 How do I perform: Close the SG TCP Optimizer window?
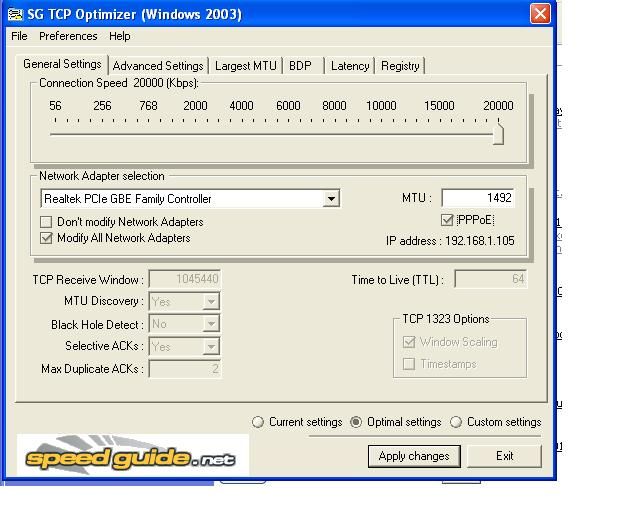point(540,13)
